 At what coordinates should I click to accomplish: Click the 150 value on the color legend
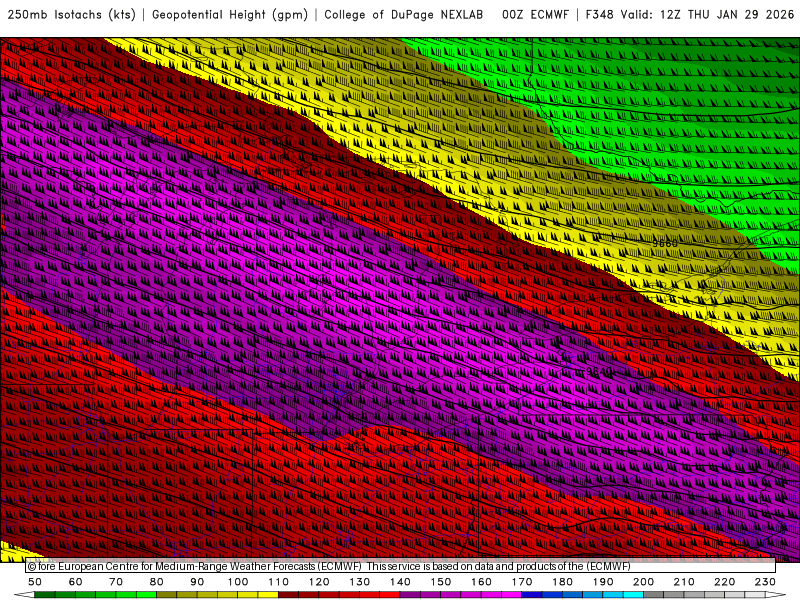(441, 582)
